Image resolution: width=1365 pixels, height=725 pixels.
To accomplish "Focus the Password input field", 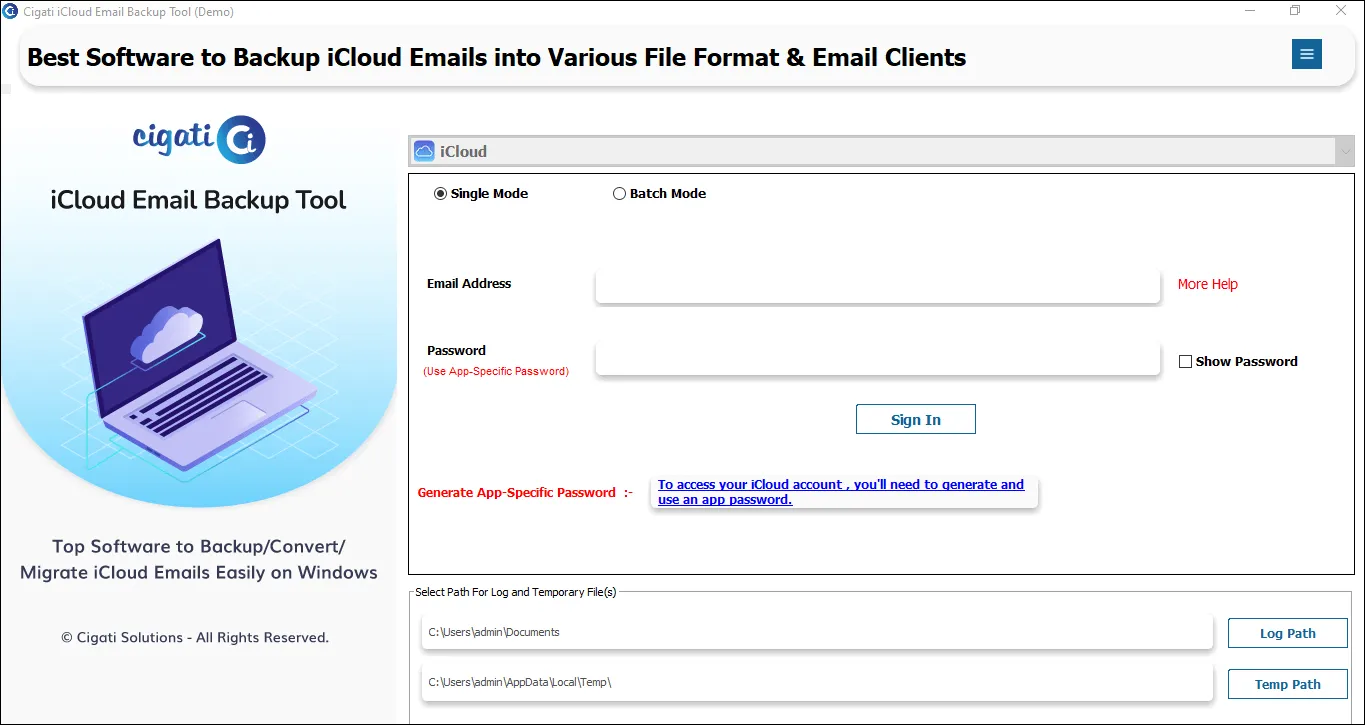I will (x=877, y=358).
